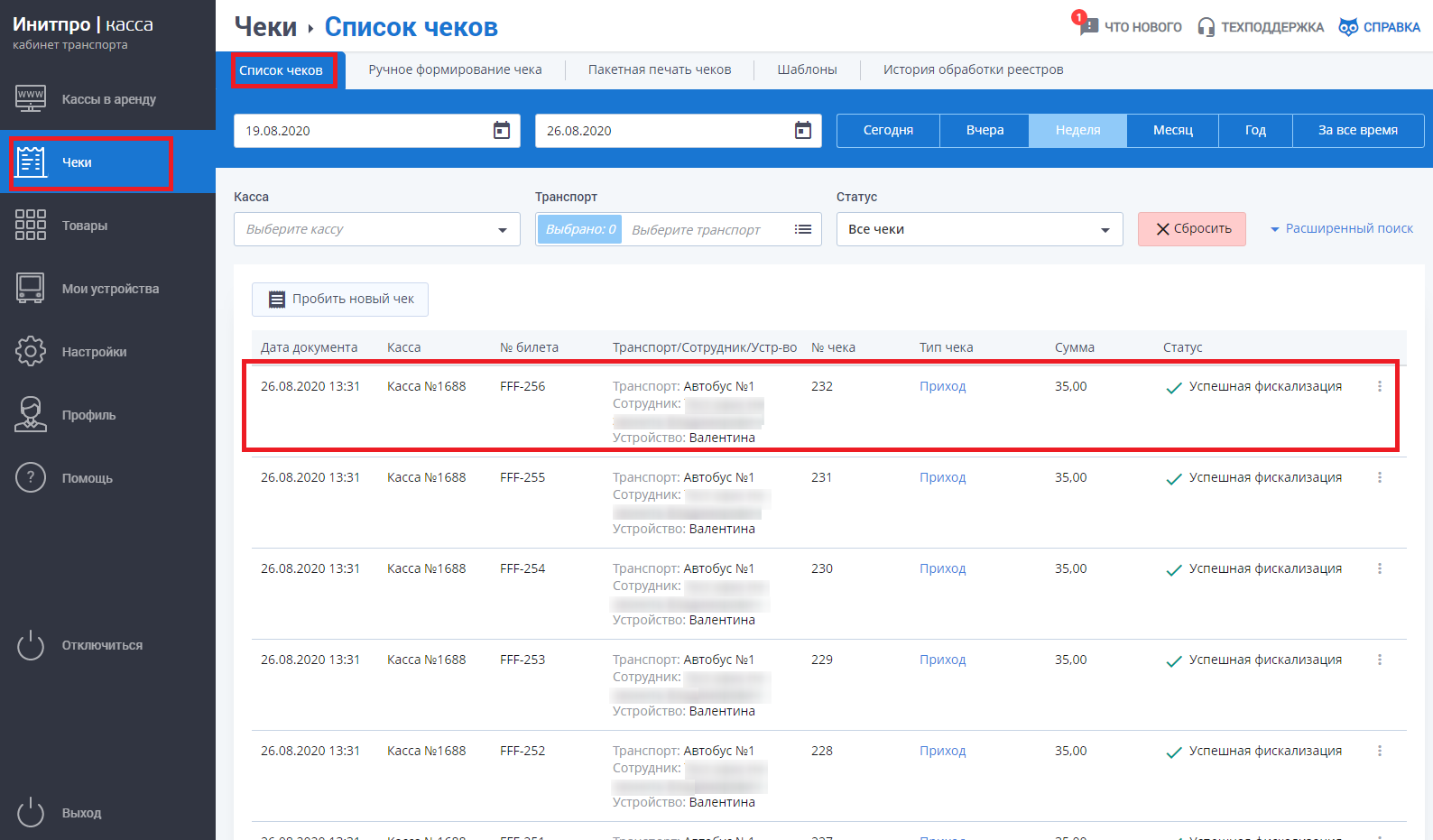Image resolution: width=1433 pixels, height=840 pixels.
Task: Select the Сегодня period filter
Action: [x=888, y=130]
